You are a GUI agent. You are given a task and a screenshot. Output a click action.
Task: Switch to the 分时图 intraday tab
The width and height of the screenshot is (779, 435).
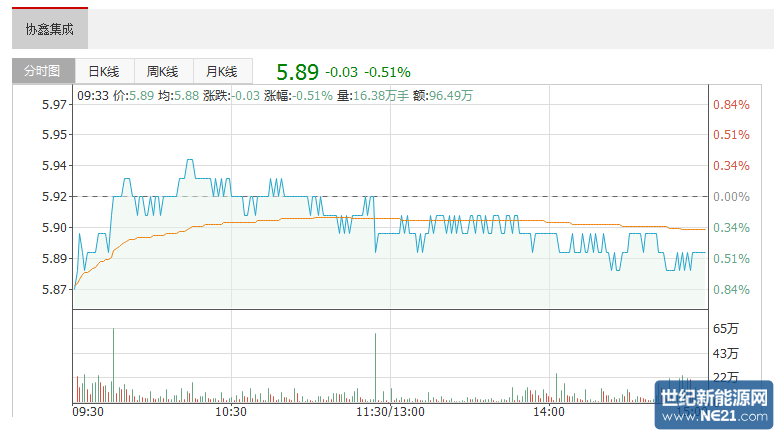coord(42,71)
